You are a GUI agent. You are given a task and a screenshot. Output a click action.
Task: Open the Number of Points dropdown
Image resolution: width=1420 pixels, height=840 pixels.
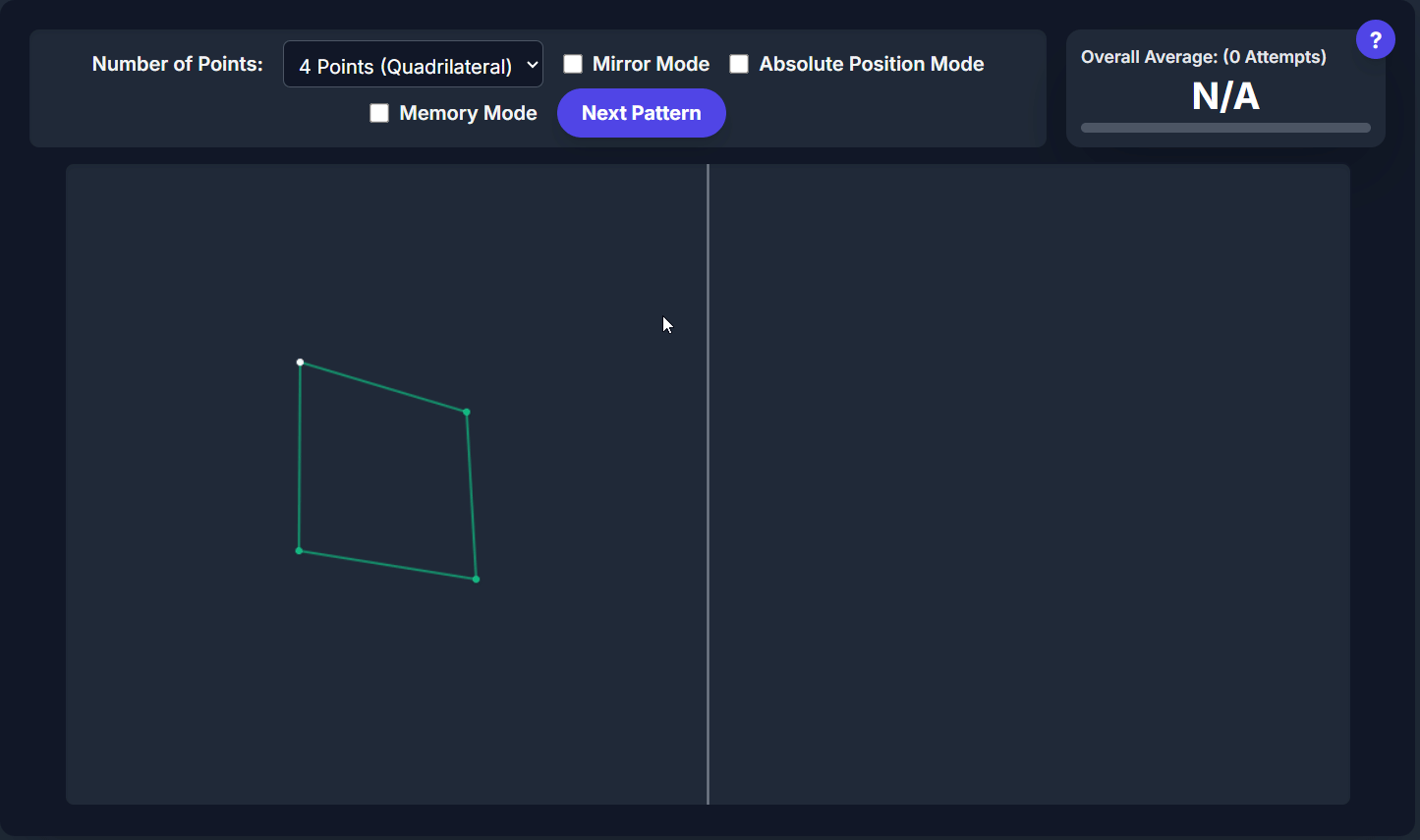coord(413,65)
